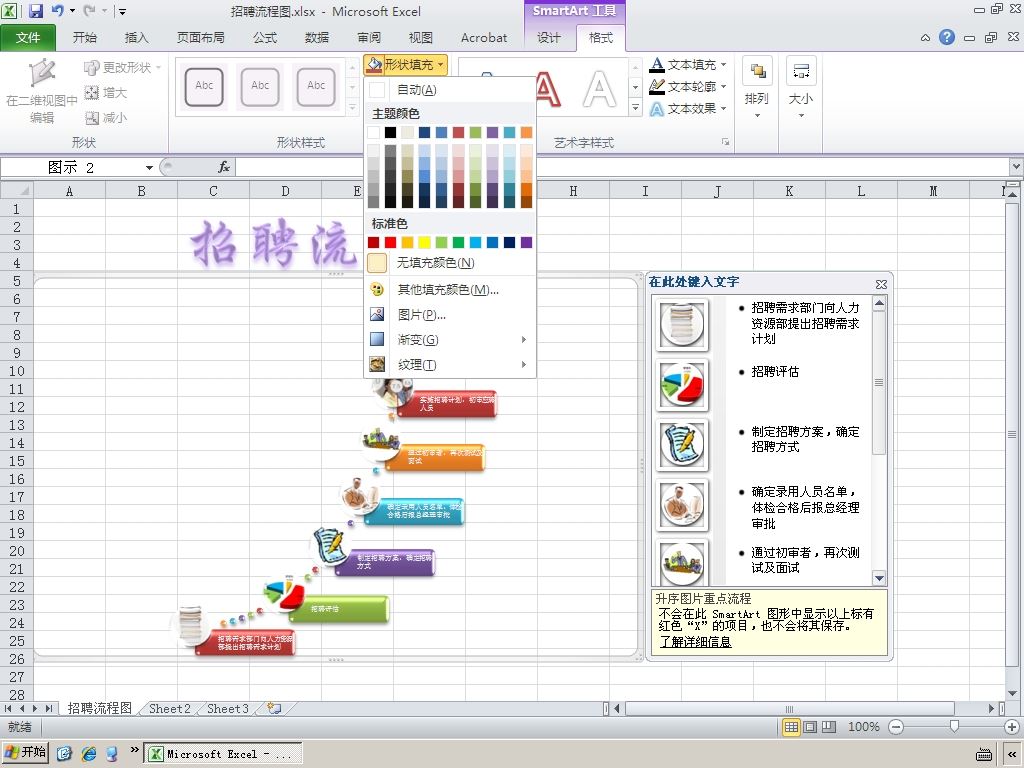Image resolution: width=1024 pixels, height=768 pixels.
Task: Switch to Sheet2 worksheet tab
Action: click(170, 709)
